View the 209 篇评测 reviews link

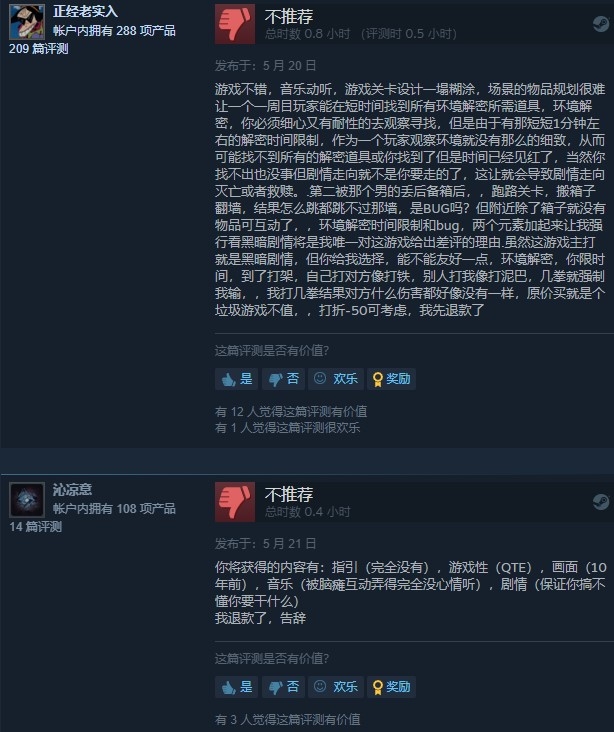(39, 49)
